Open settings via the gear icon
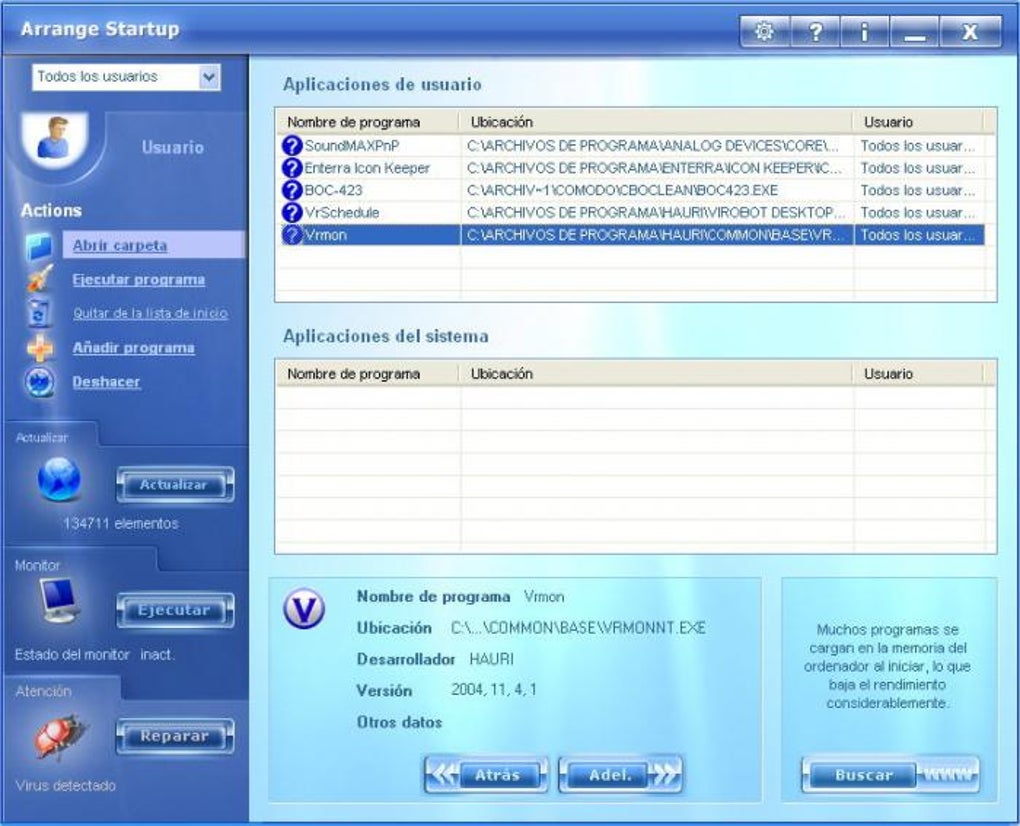Screen dimensions: 1020x826 click(x=764, y=31)
